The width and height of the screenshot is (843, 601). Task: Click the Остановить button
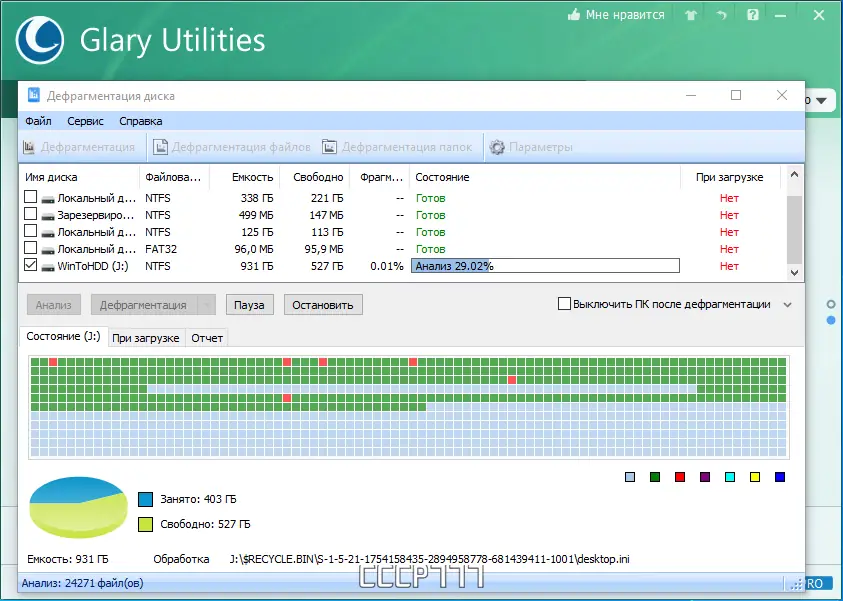tap(321, 304)
